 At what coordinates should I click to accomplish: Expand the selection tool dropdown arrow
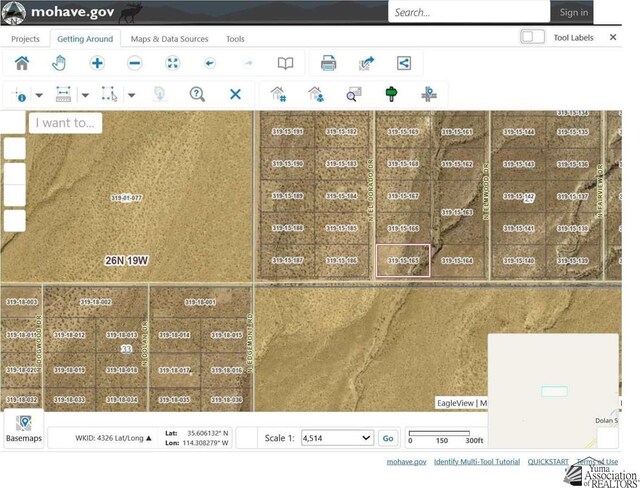131,95
